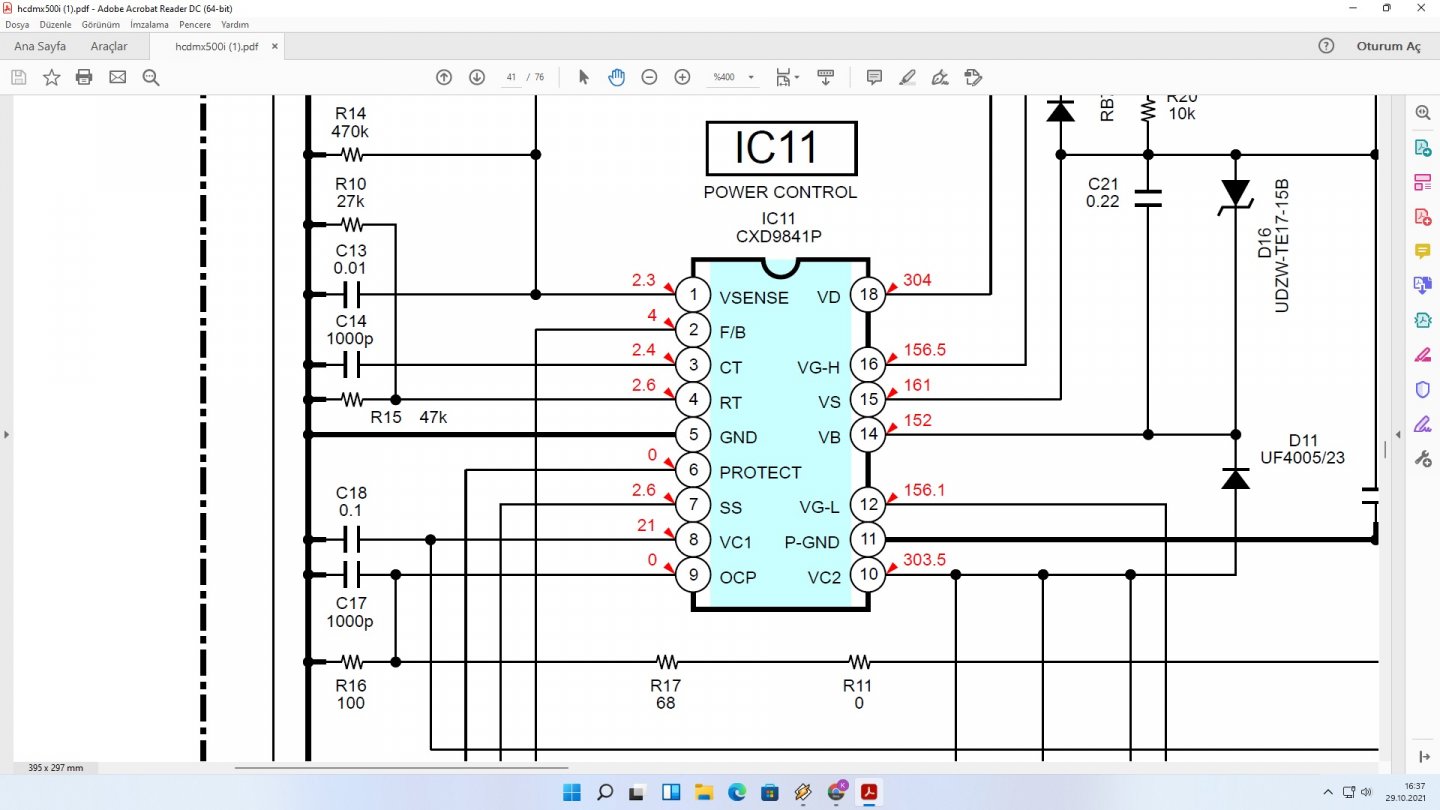
Task: Open Windows Start menu
Action: click(571, 793)
